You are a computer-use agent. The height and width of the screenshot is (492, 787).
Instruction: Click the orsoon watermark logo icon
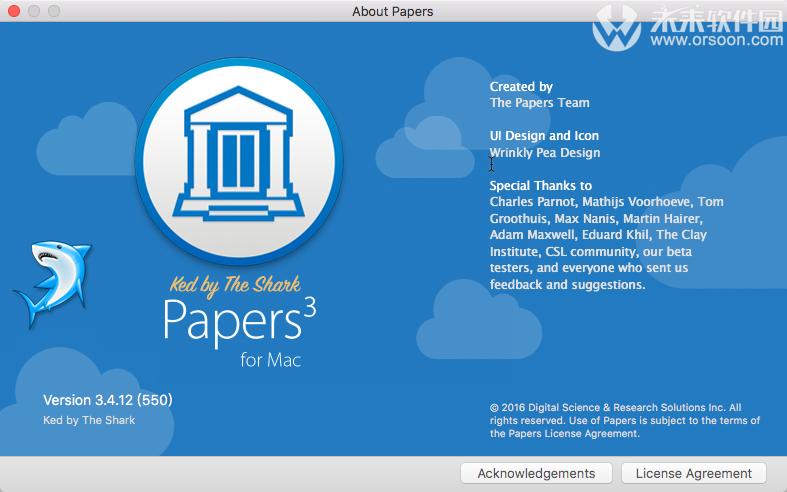(616, 30)
